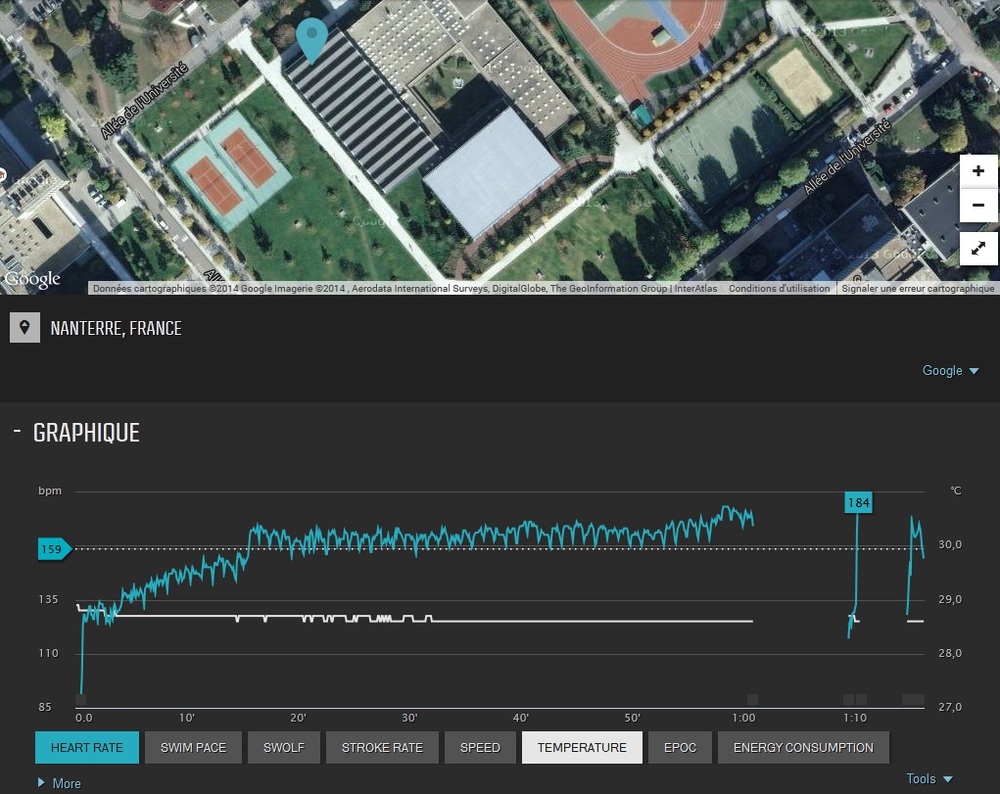Zoom out the map with minus button
This screenshot has height=794, width=1000.
pos(978,206)
